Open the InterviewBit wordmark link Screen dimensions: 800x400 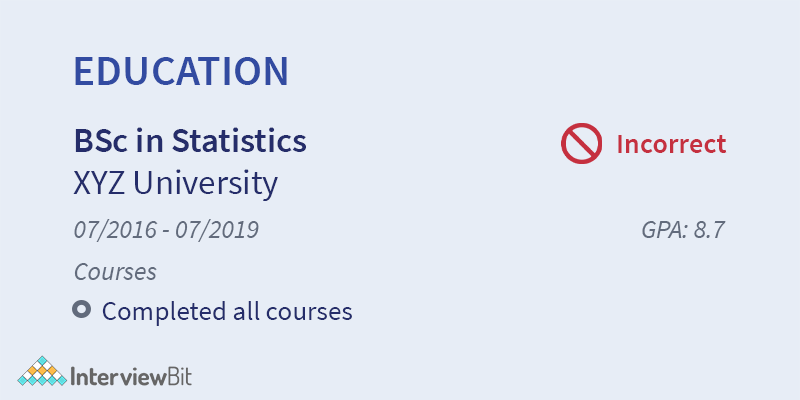click(132, 376)
